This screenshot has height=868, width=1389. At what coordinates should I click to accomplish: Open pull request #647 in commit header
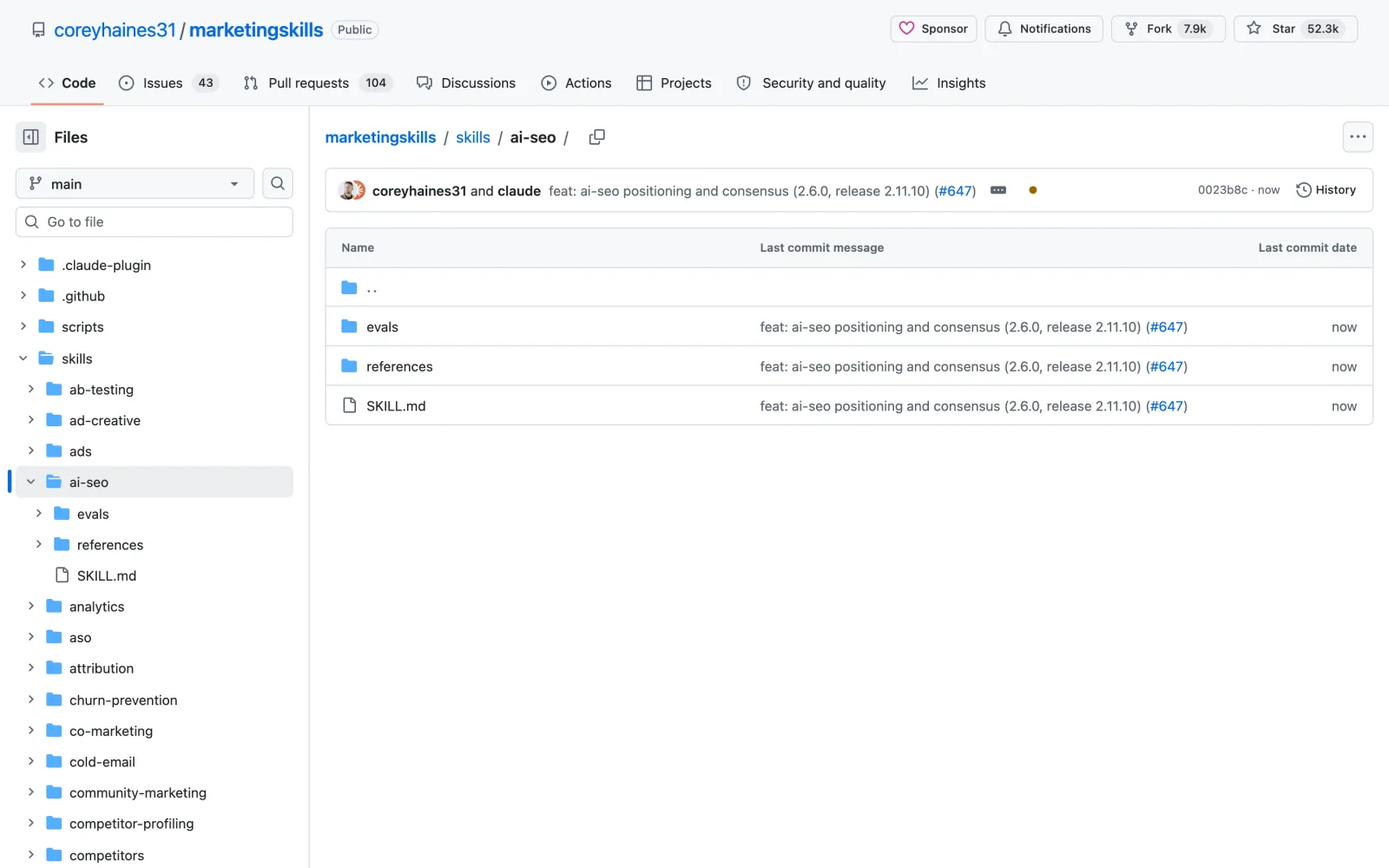click(955, 191)
